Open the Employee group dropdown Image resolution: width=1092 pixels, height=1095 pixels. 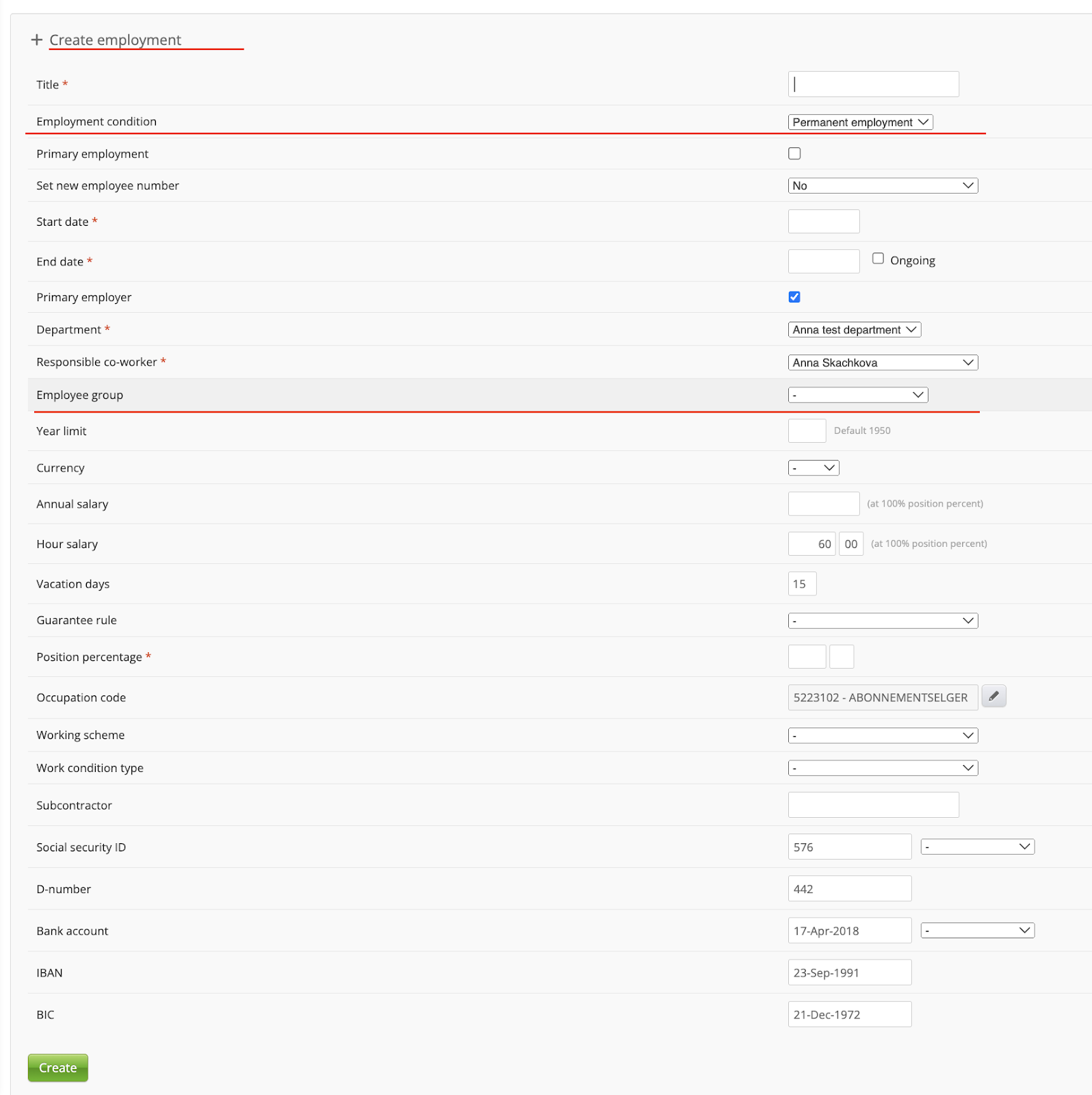857,395
